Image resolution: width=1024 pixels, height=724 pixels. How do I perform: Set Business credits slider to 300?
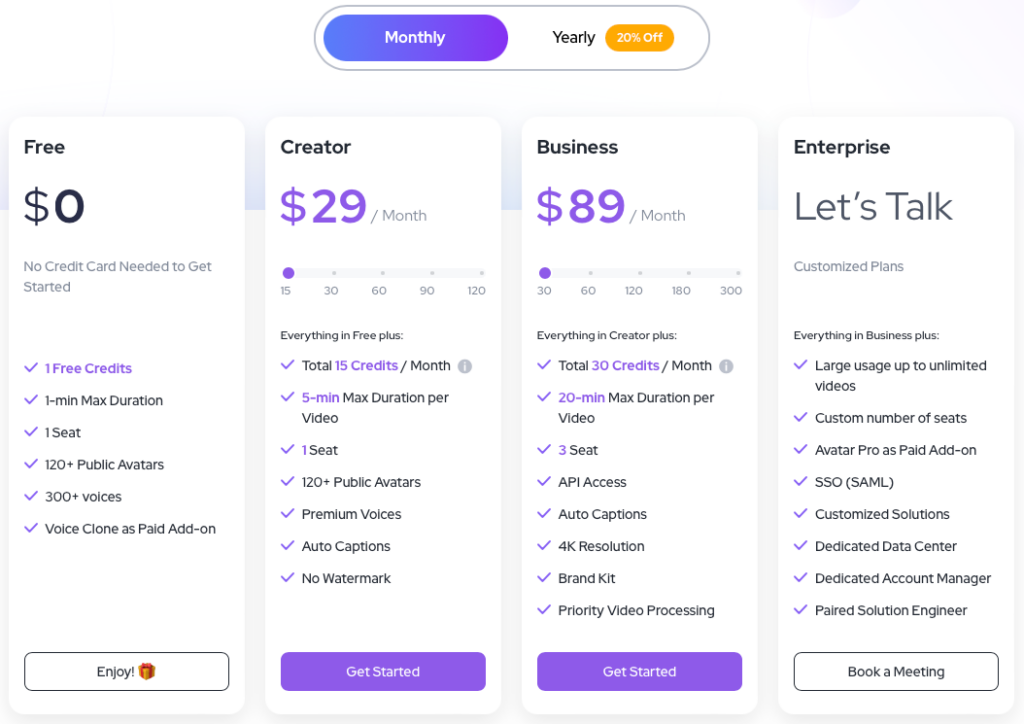(x=738, y=273)
